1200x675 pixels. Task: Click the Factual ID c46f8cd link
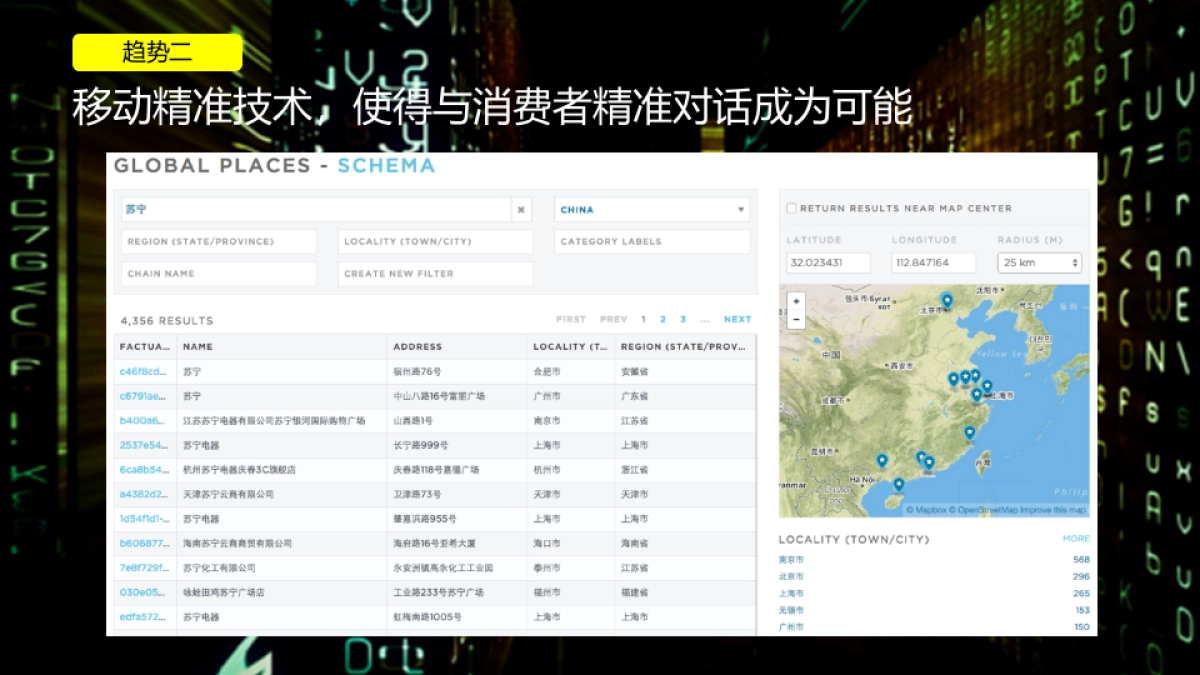click(x=143, y=370)
